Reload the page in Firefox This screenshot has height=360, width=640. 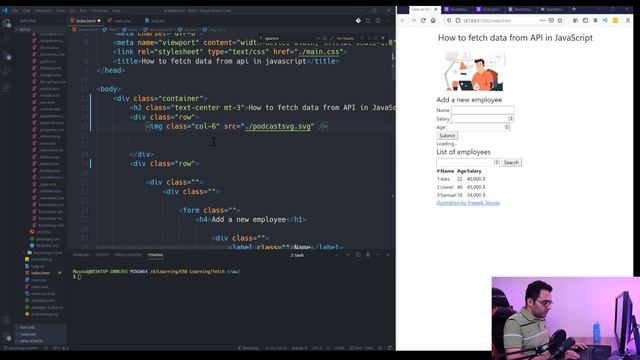(423, 20)
